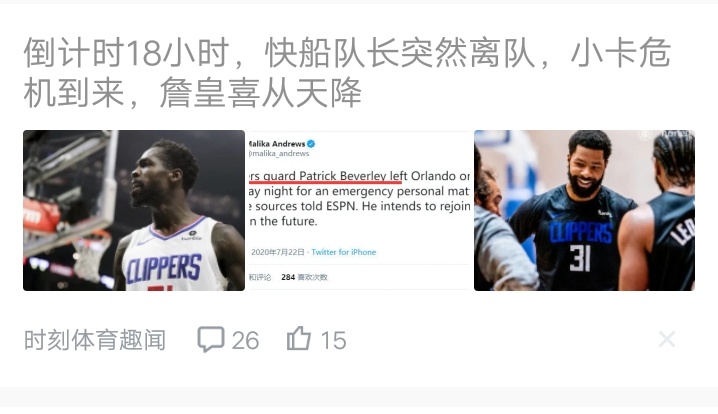Screen dimensions: 718x414
Task: Click the 2020年7月22日 tweet date
Action: 277,252
